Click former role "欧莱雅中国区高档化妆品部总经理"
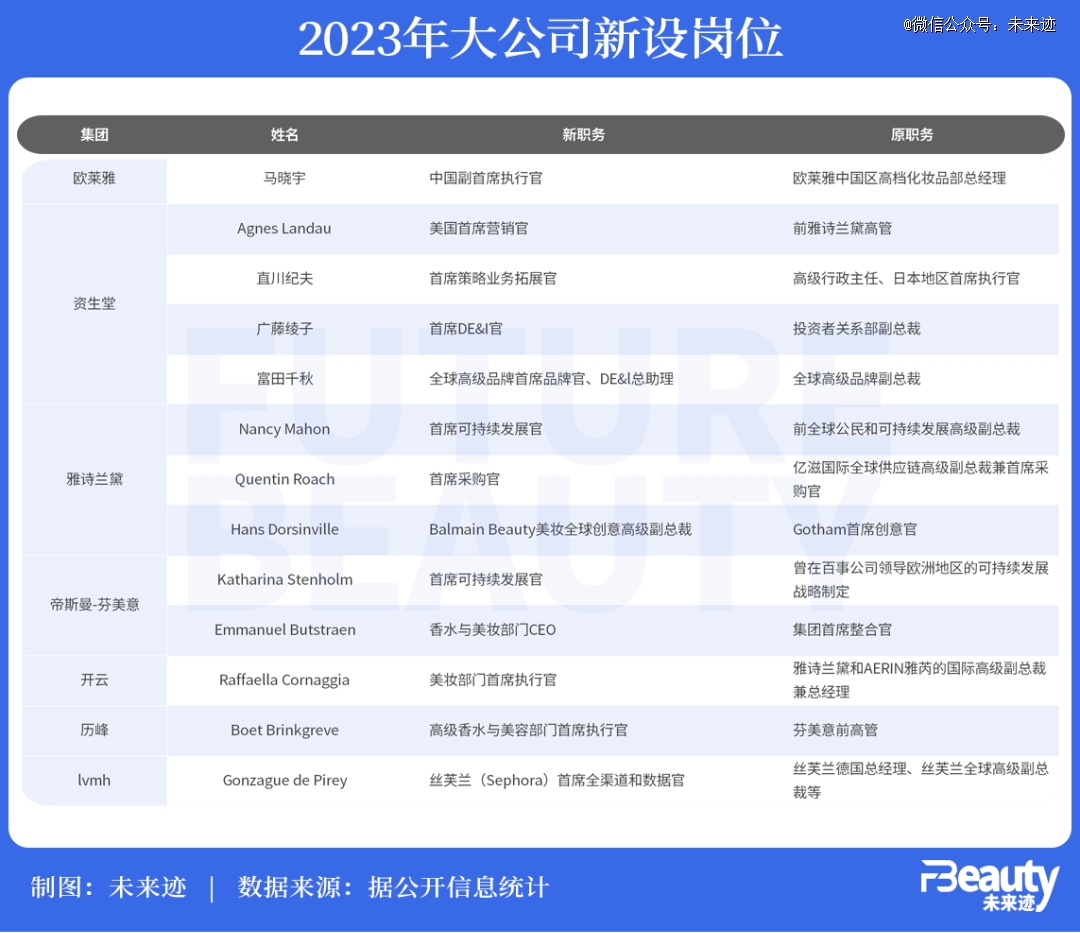1080x933 pixels. click(899, 178)
